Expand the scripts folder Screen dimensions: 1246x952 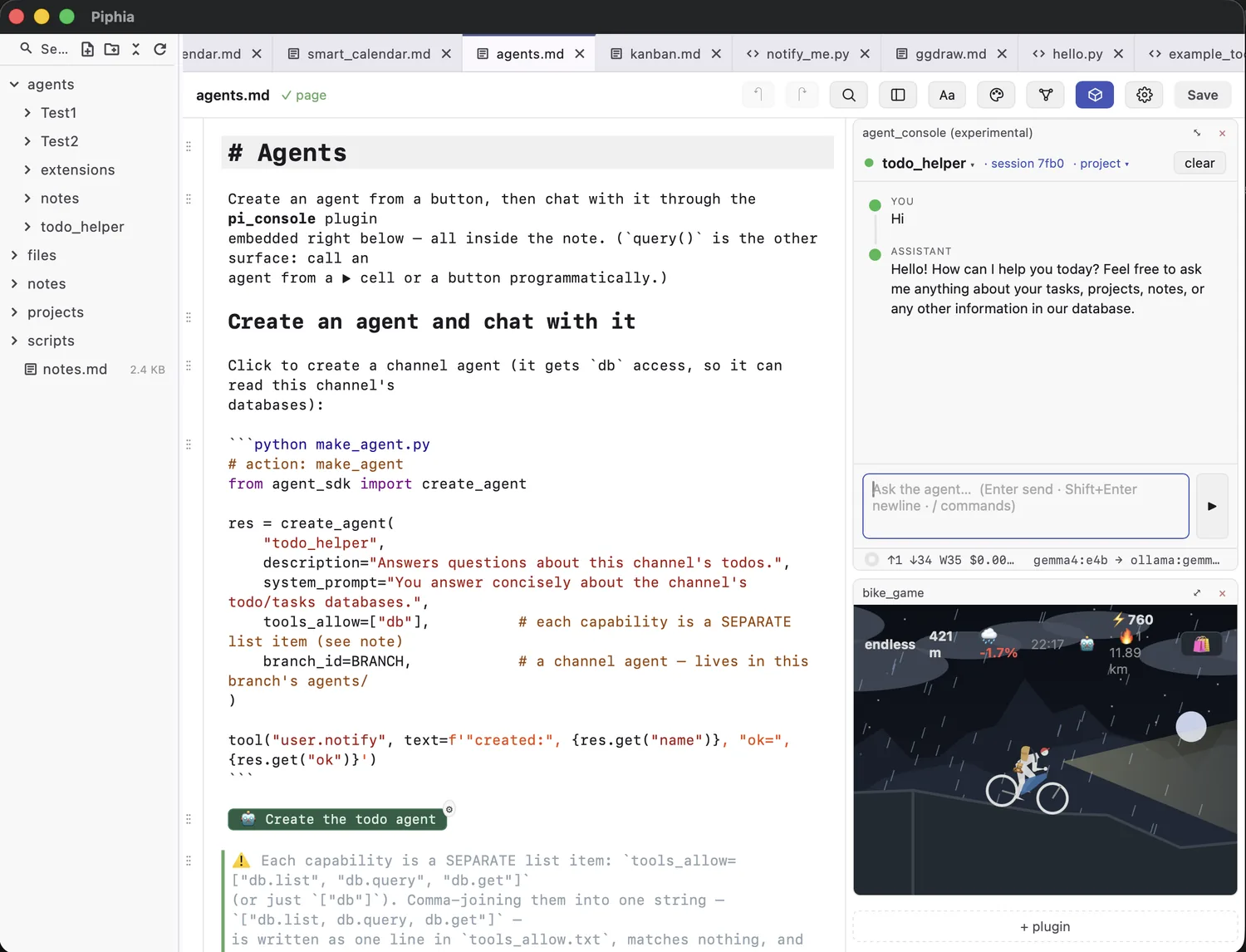[x=14, y=341]
